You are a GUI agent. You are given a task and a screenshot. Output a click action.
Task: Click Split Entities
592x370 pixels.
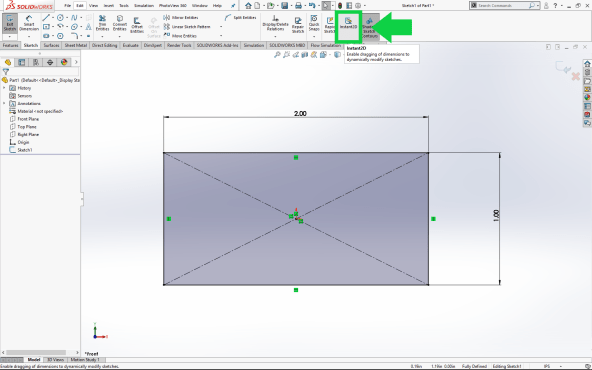coord(240,18)
